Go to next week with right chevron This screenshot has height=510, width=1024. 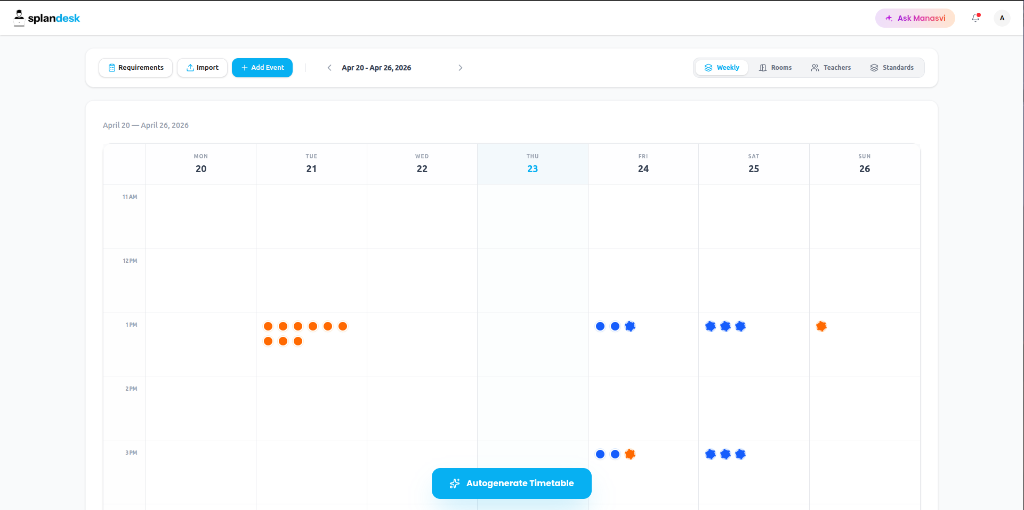coord(460,68)
